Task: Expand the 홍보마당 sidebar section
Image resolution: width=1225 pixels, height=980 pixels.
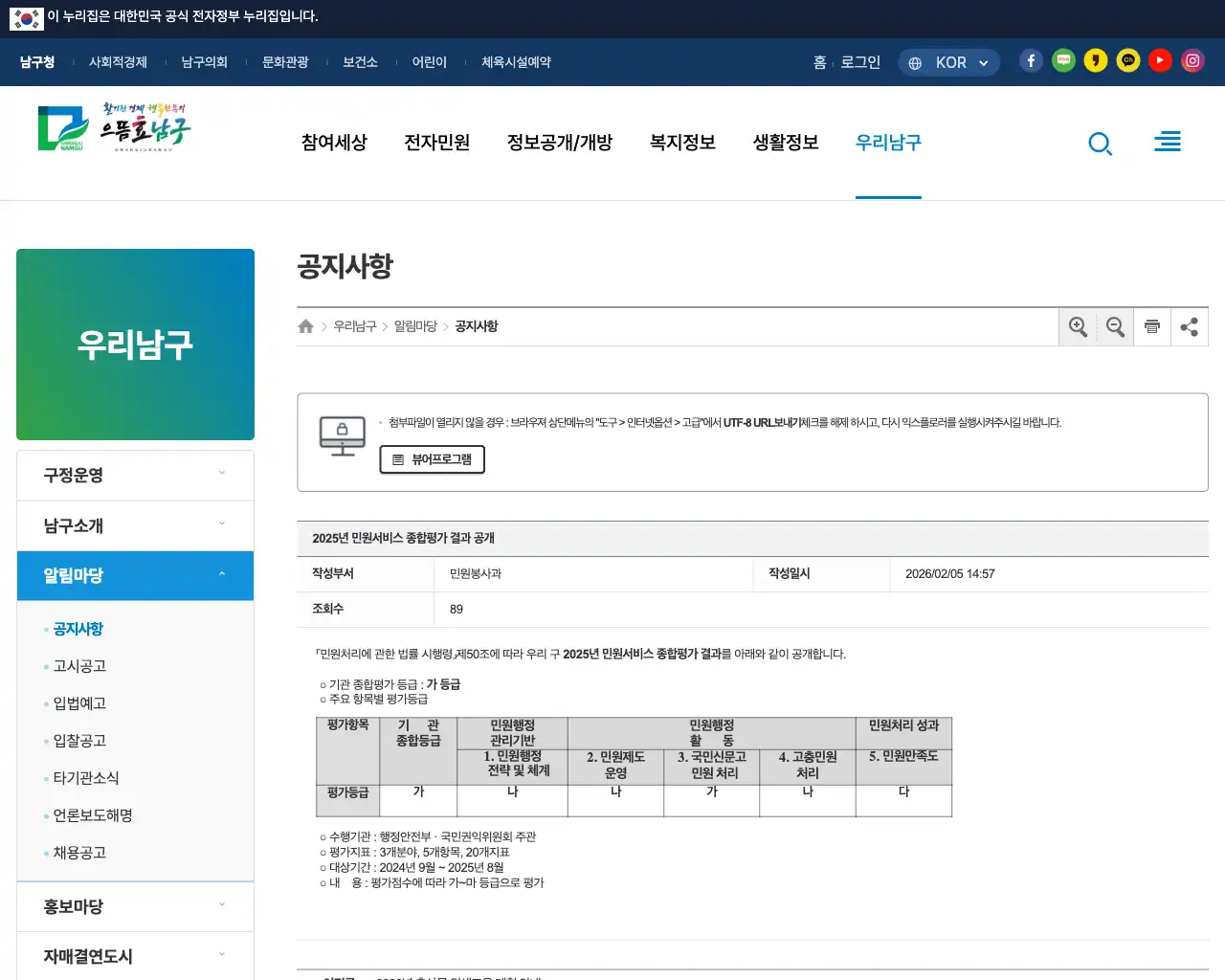Action: point(135,906)
